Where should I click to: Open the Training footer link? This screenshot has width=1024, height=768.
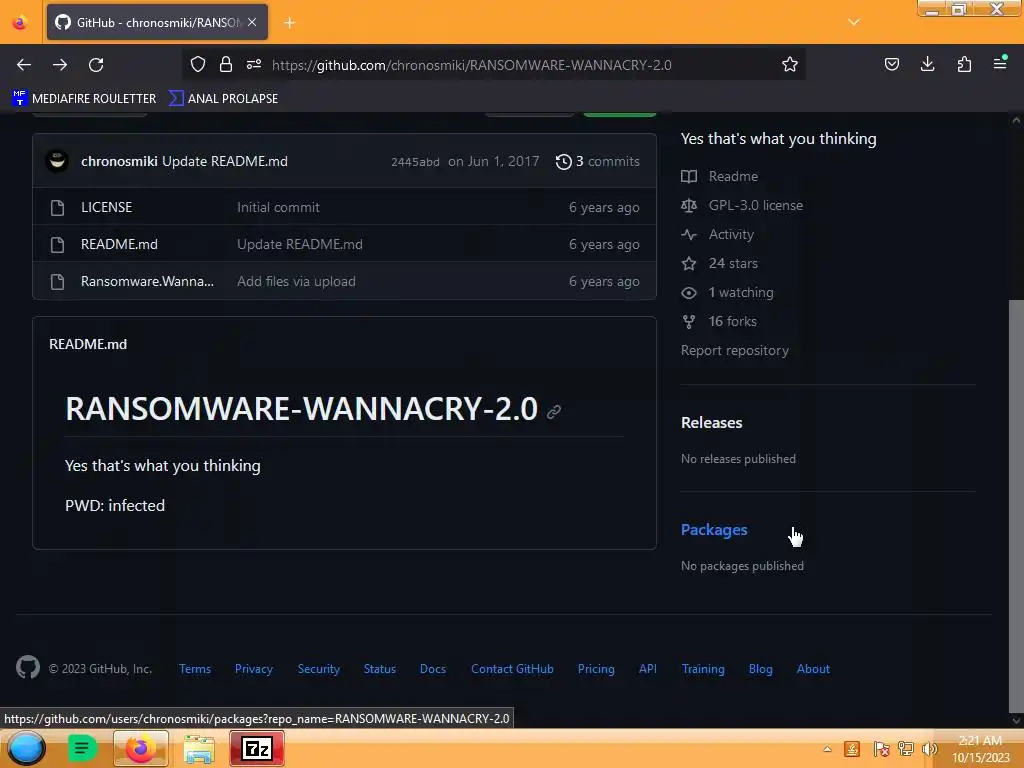coord(703,669)
